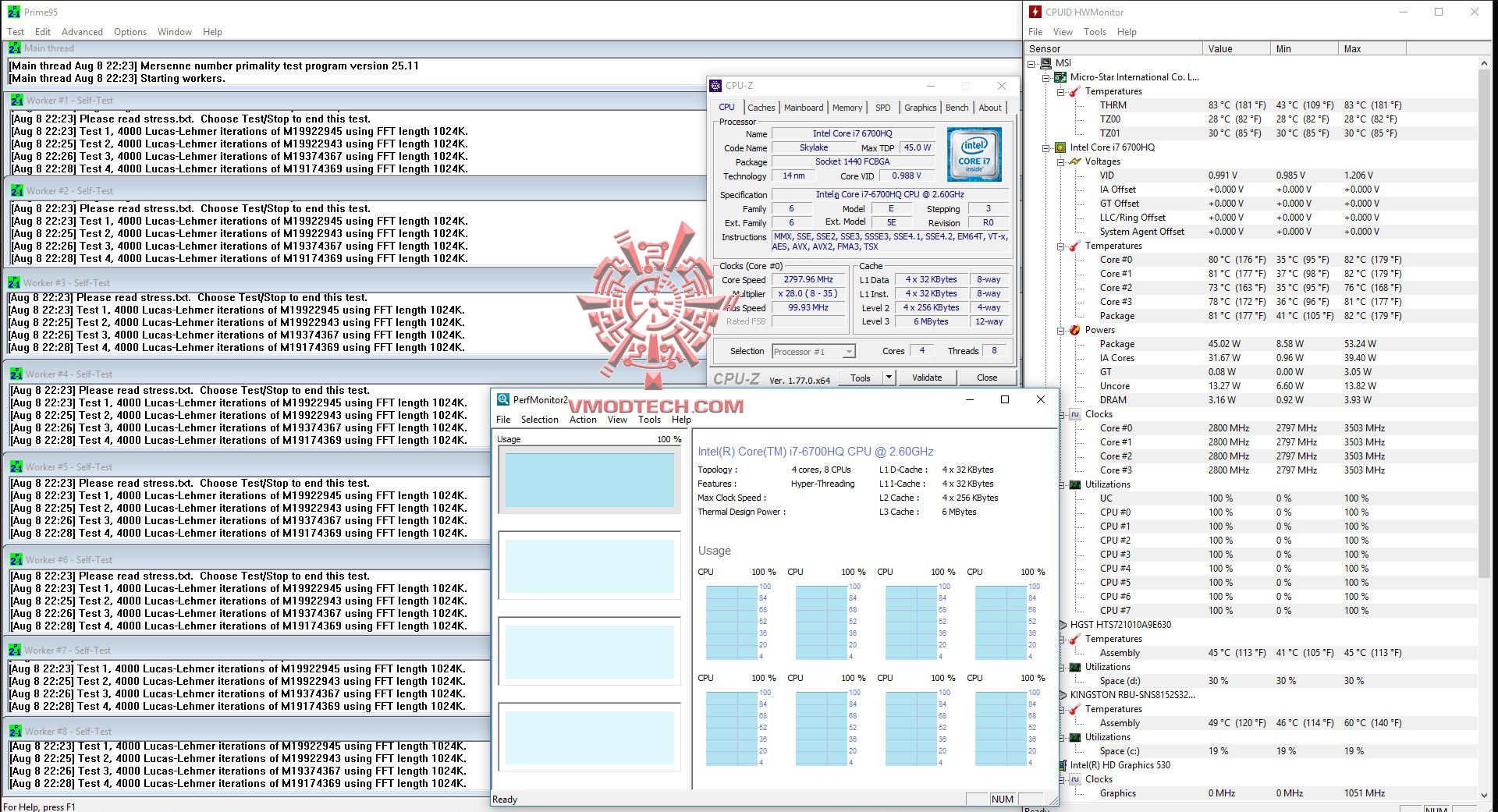This screenshot has width=1498, height=812.
Task: Click the Close button in CPU-Z
Action: (987, 378)
